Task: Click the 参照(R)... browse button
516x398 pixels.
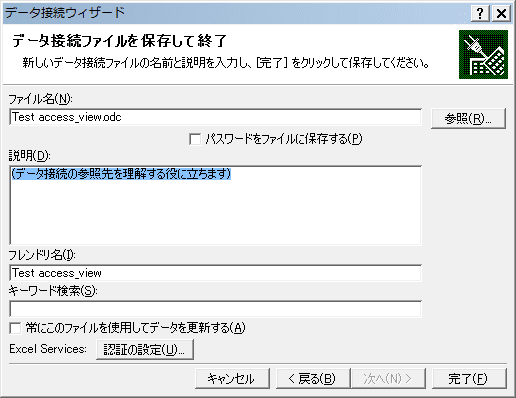Action: 468,118
